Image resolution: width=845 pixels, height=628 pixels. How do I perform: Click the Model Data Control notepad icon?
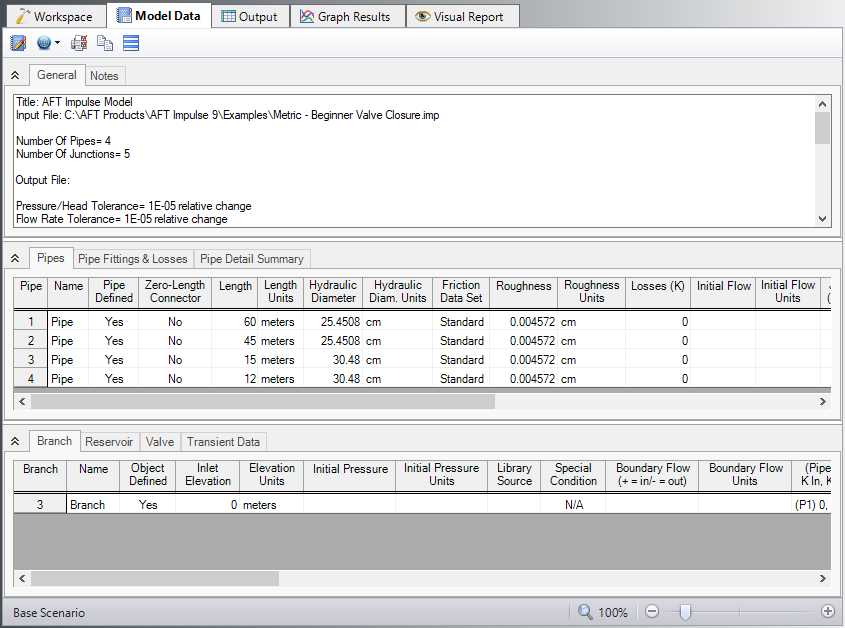click(x=18, y=43)
